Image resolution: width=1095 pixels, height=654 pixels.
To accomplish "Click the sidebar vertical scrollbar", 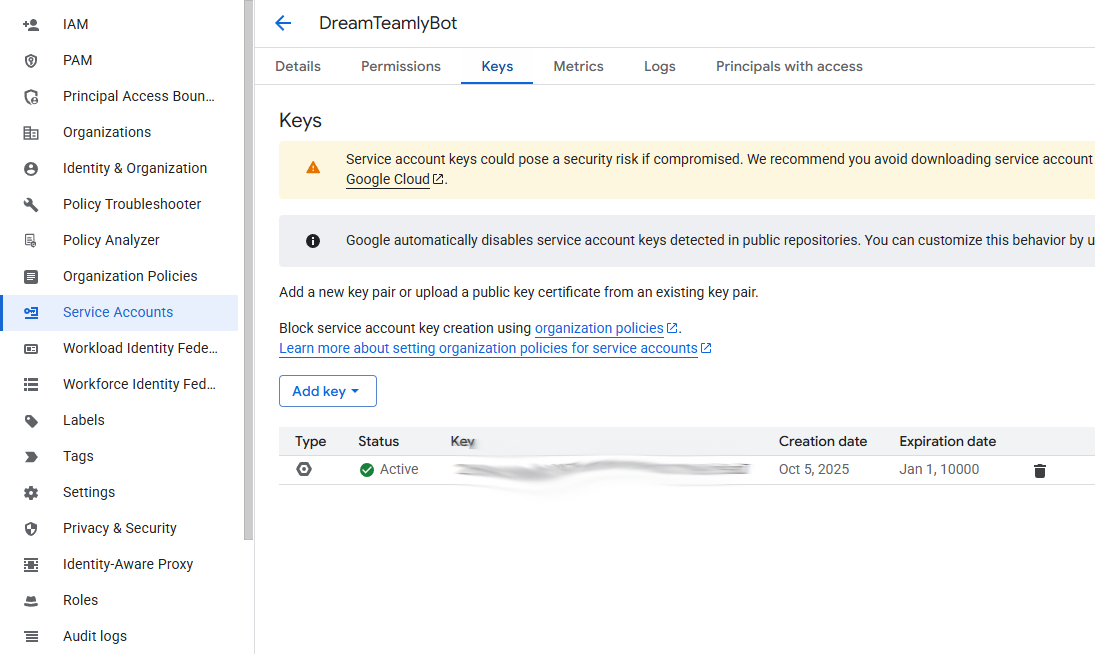I will (248, 270).
